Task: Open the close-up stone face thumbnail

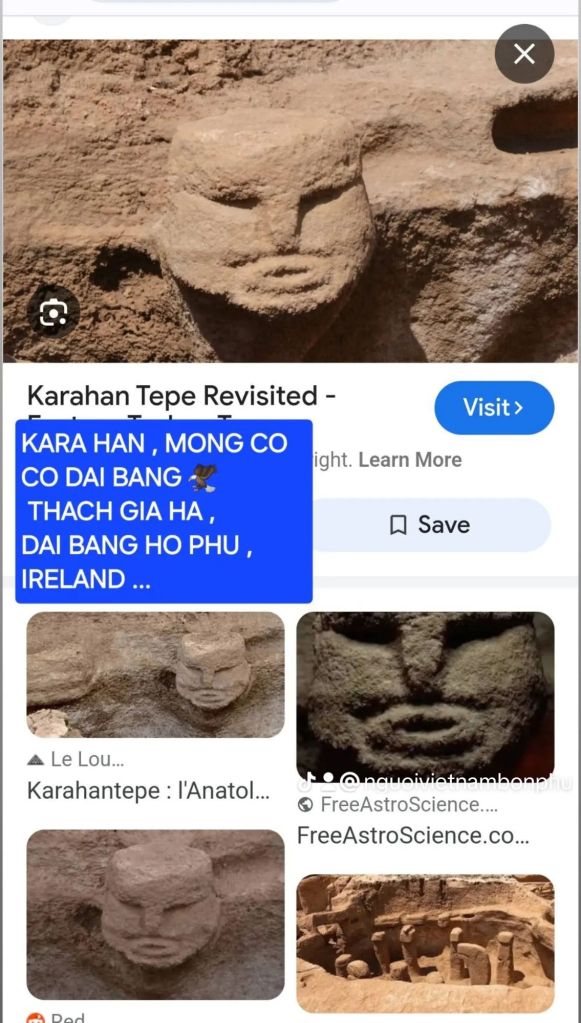Action: 425,695
